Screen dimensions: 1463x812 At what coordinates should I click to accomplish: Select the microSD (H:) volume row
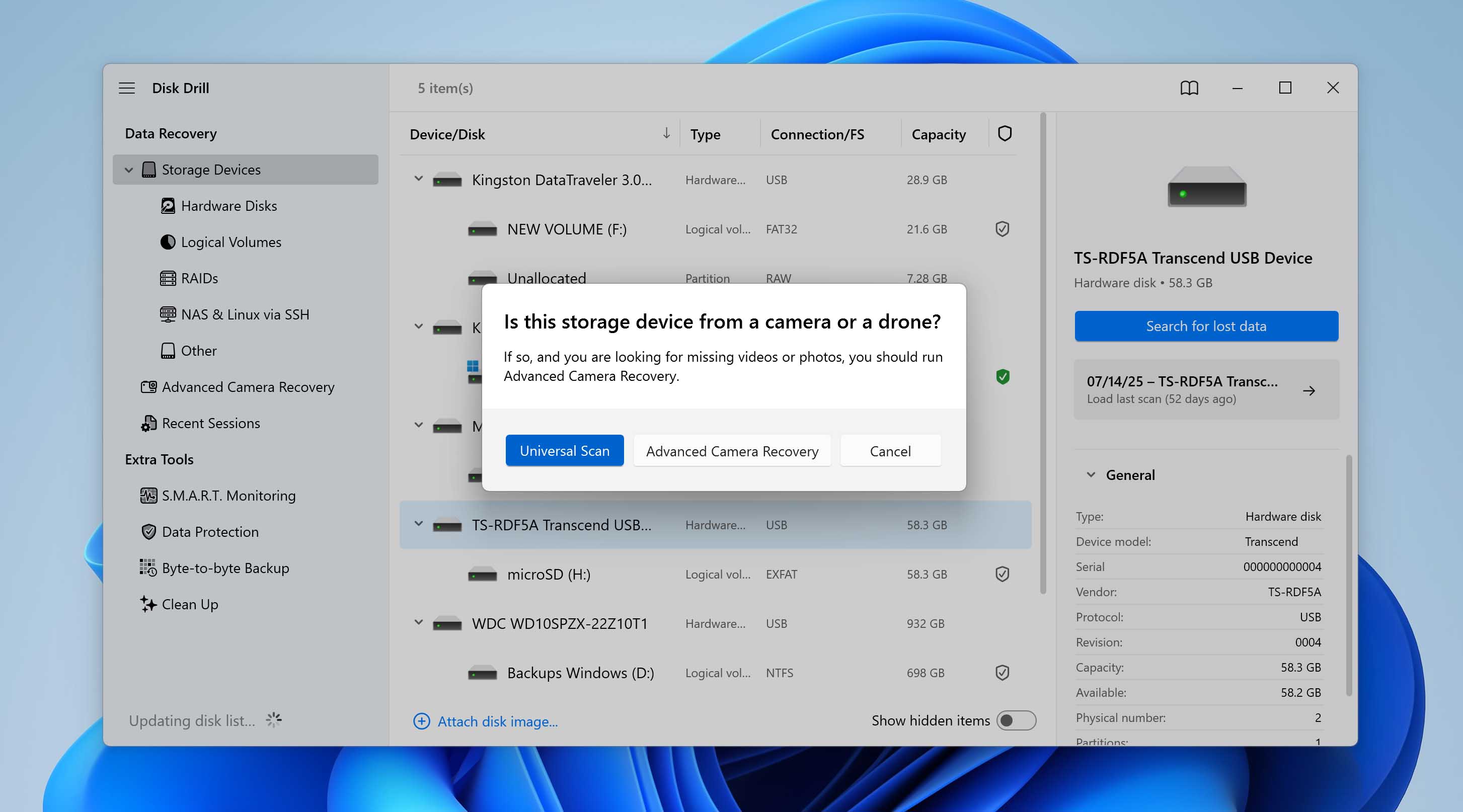pyautogui.click(x=715, y=574)
